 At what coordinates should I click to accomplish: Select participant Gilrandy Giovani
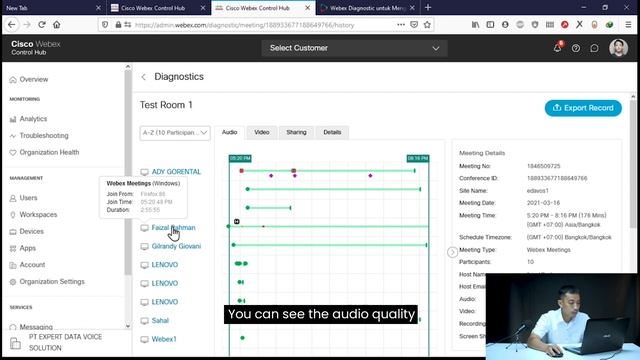(176, 247)
